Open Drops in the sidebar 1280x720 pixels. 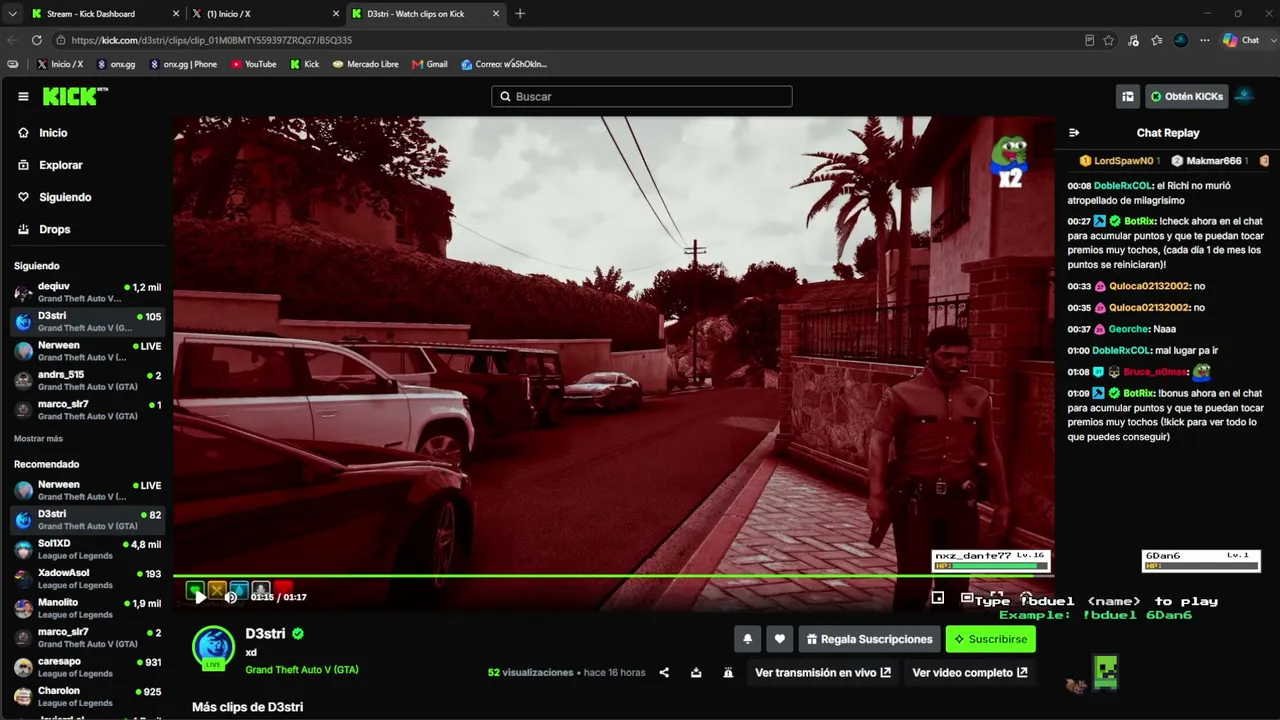54,229
